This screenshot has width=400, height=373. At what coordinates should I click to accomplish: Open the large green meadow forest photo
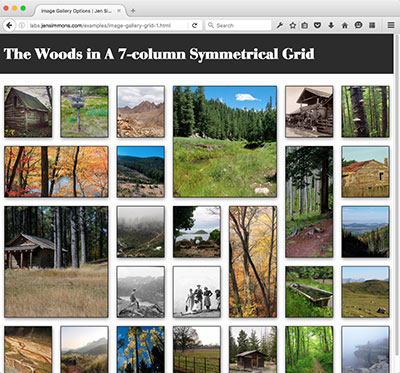click(x=225, y=142)
